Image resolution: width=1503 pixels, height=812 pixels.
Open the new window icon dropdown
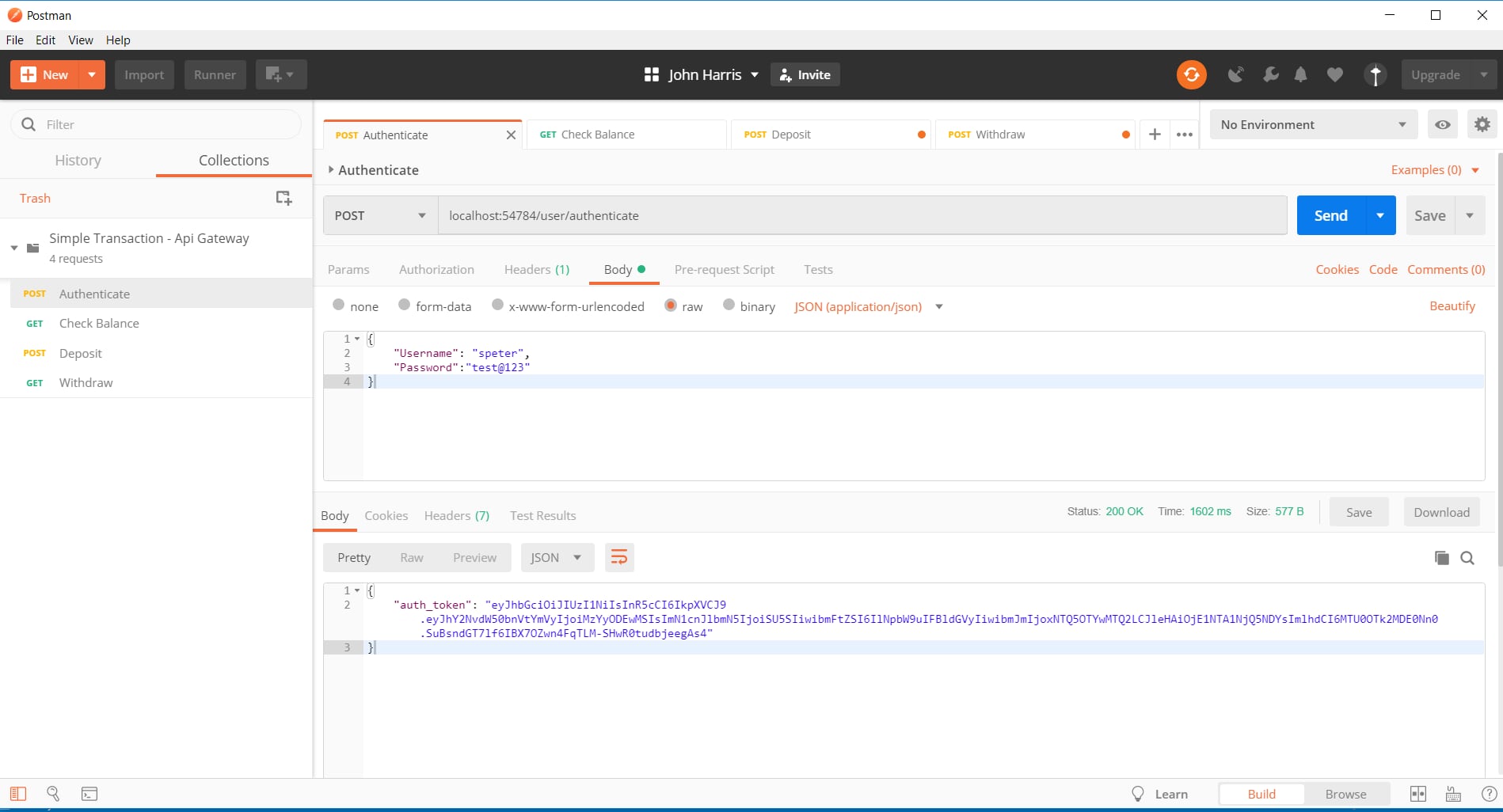coord(281,74)
